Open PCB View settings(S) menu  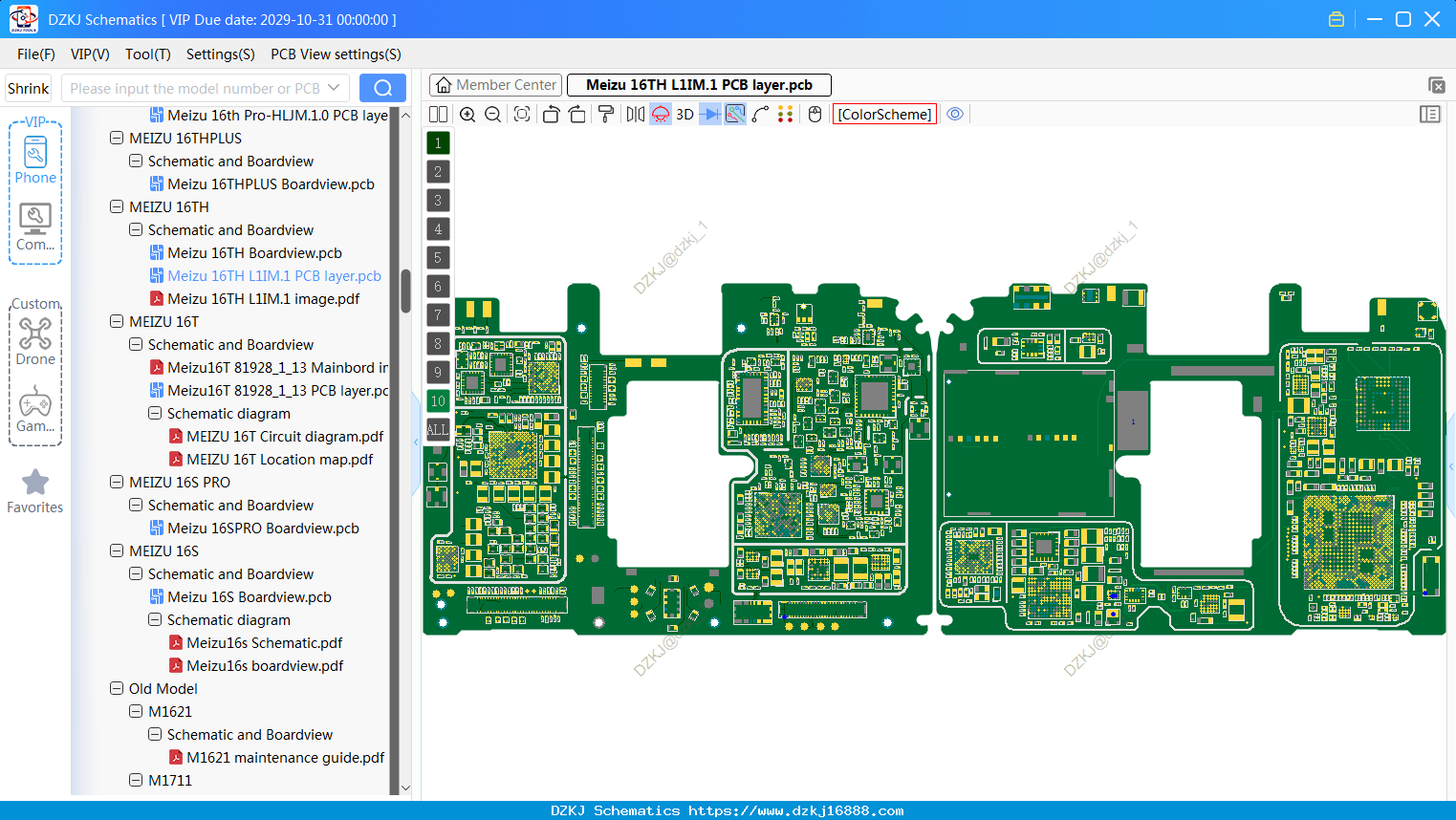[x=336, y=54]
